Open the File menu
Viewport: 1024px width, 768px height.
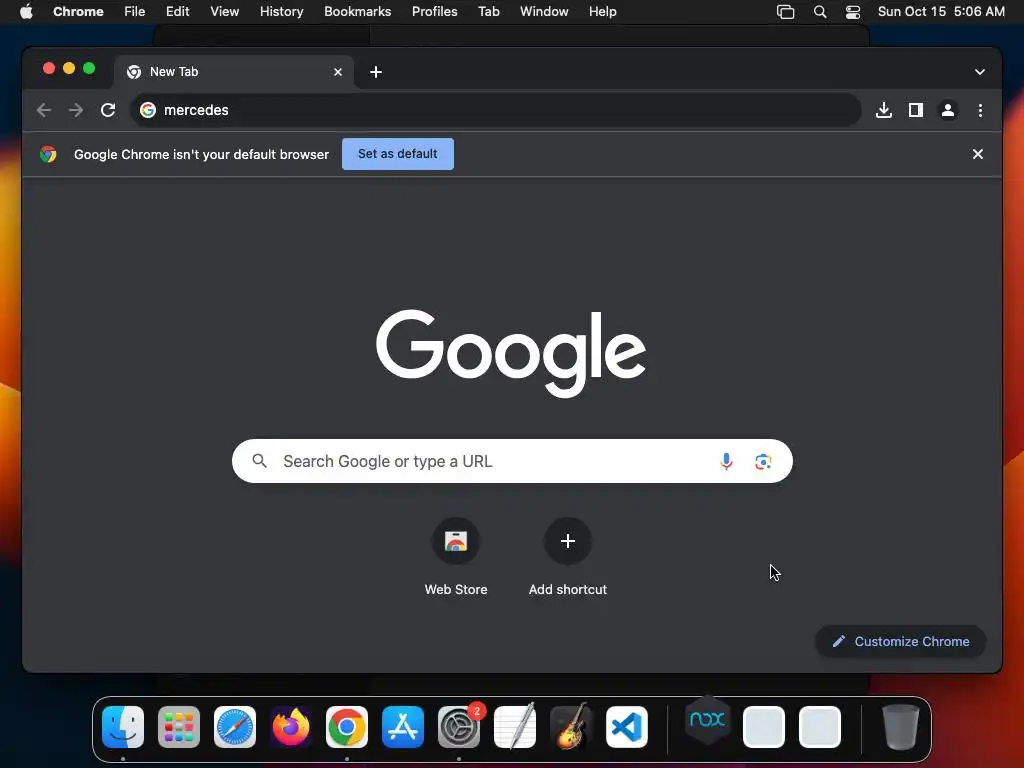[135, 12]
